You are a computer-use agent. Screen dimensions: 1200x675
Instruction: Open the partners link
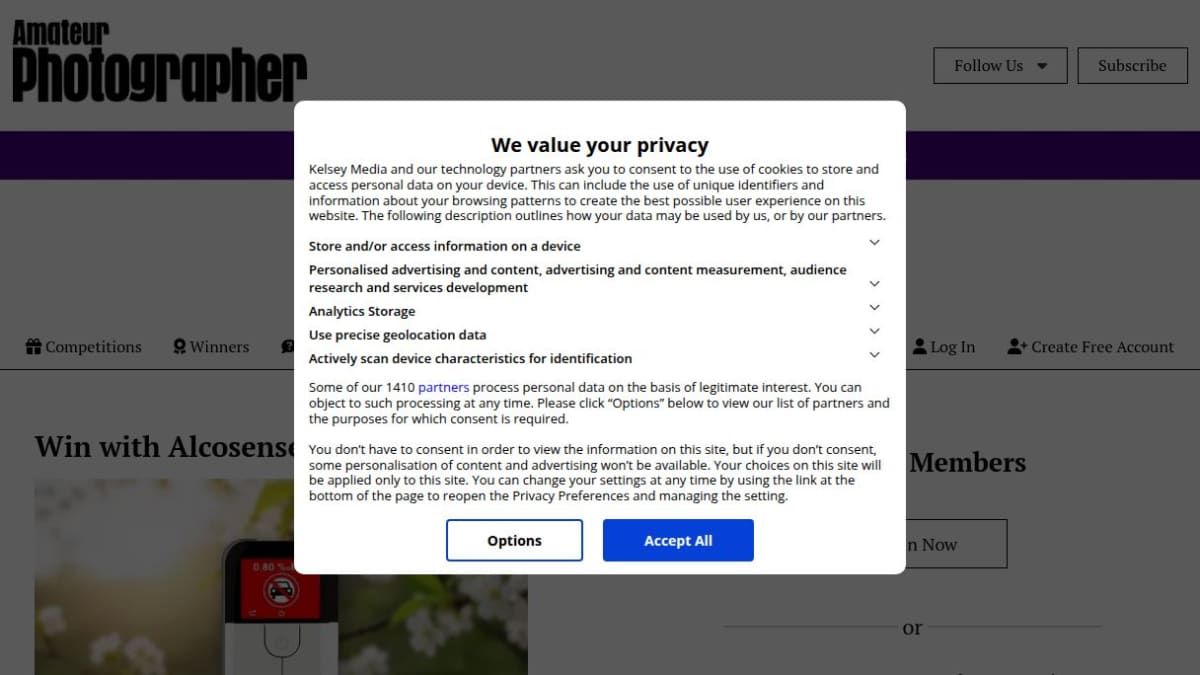click(x=443, y=387)
